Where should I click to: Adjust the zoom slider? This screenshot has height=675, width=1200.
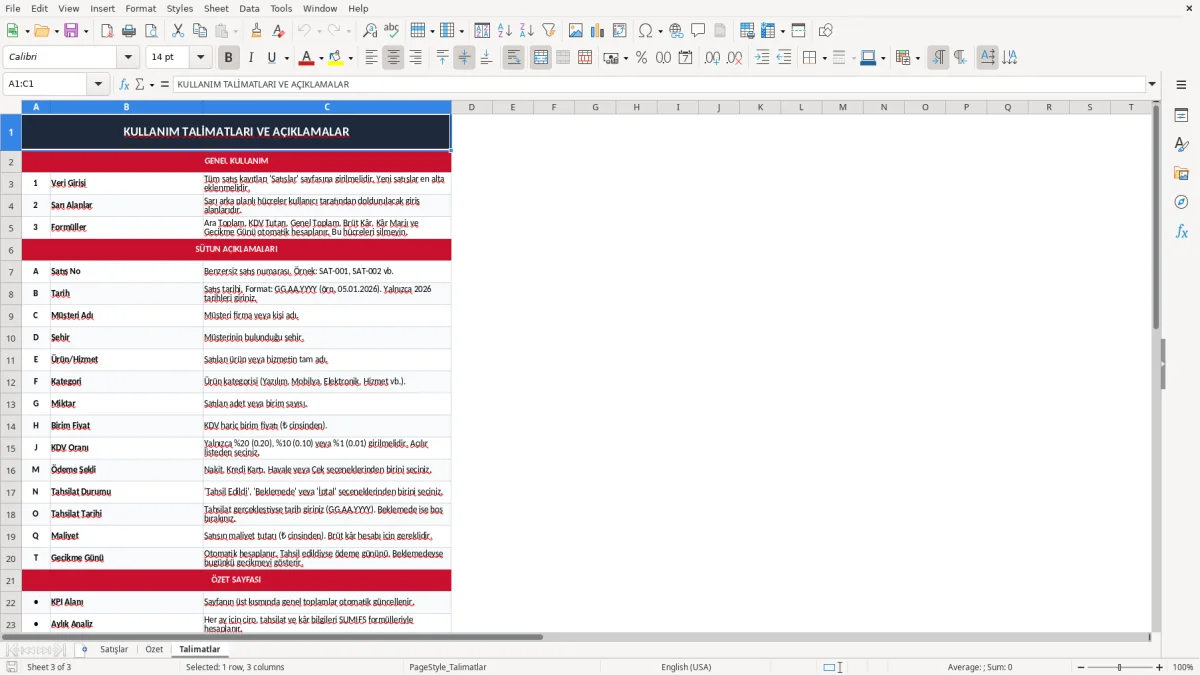pos(1120,667)
